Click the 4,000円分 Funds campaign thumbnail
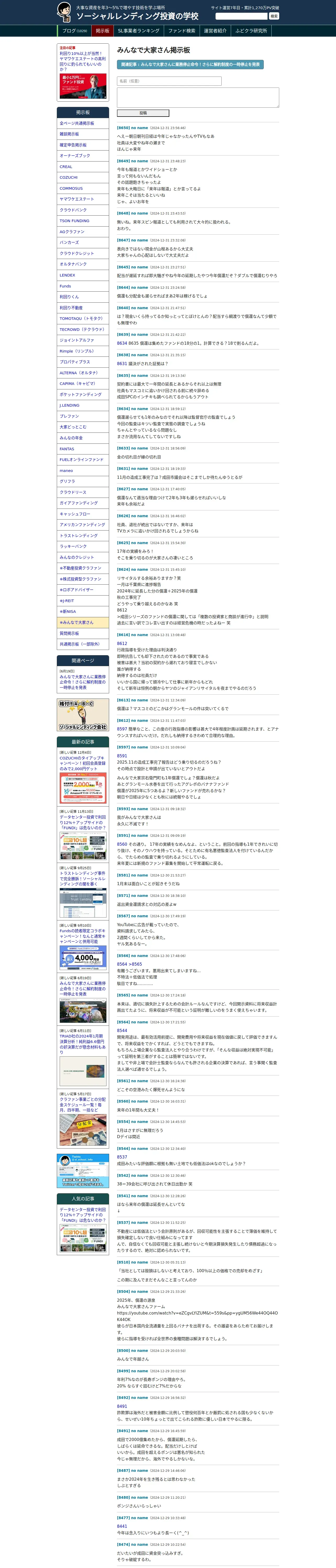336x1568 pixels. point(83,958)
